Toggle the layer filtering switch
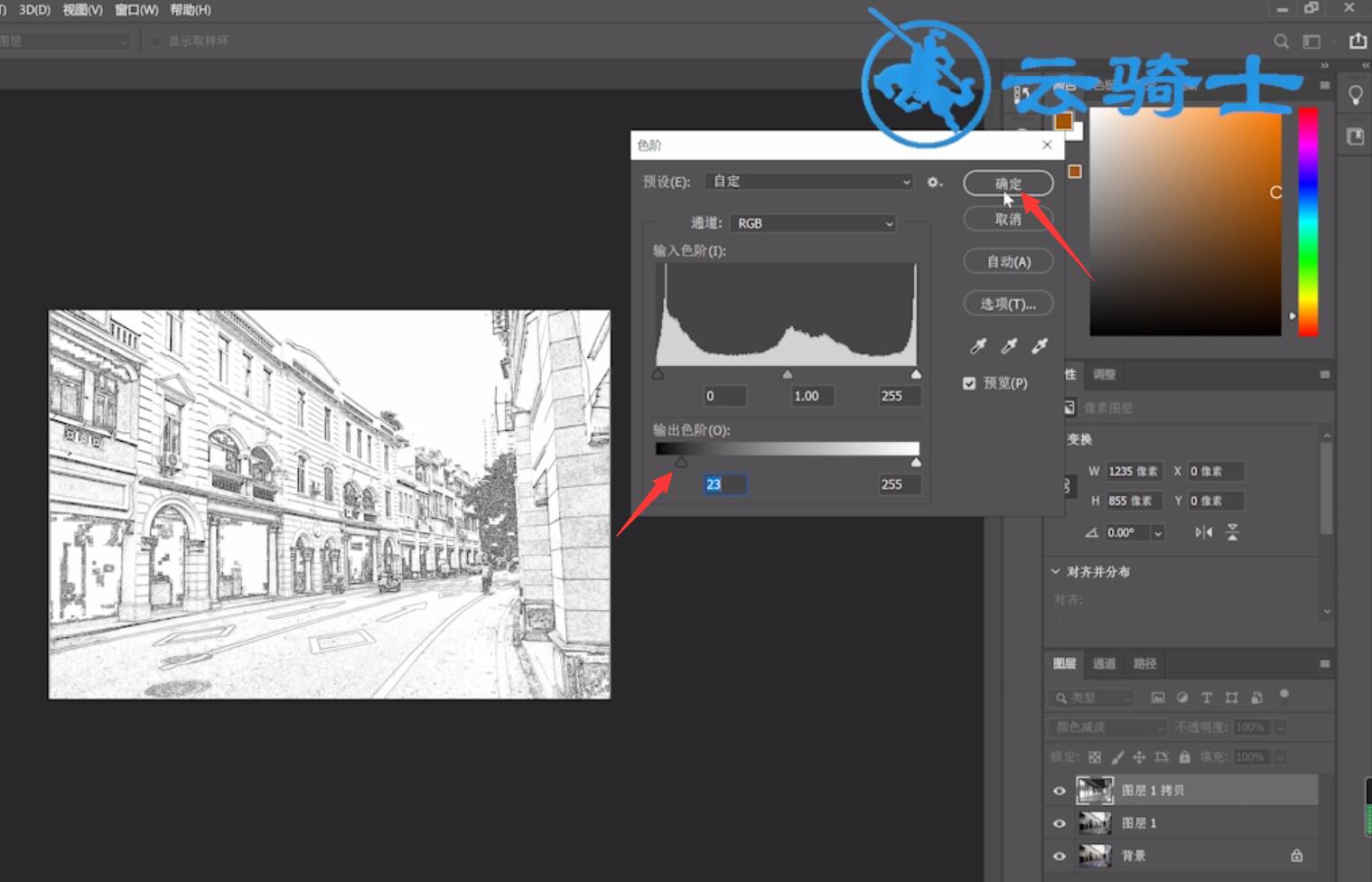This screenshot has height=882, width=1372. [1283, 696]
